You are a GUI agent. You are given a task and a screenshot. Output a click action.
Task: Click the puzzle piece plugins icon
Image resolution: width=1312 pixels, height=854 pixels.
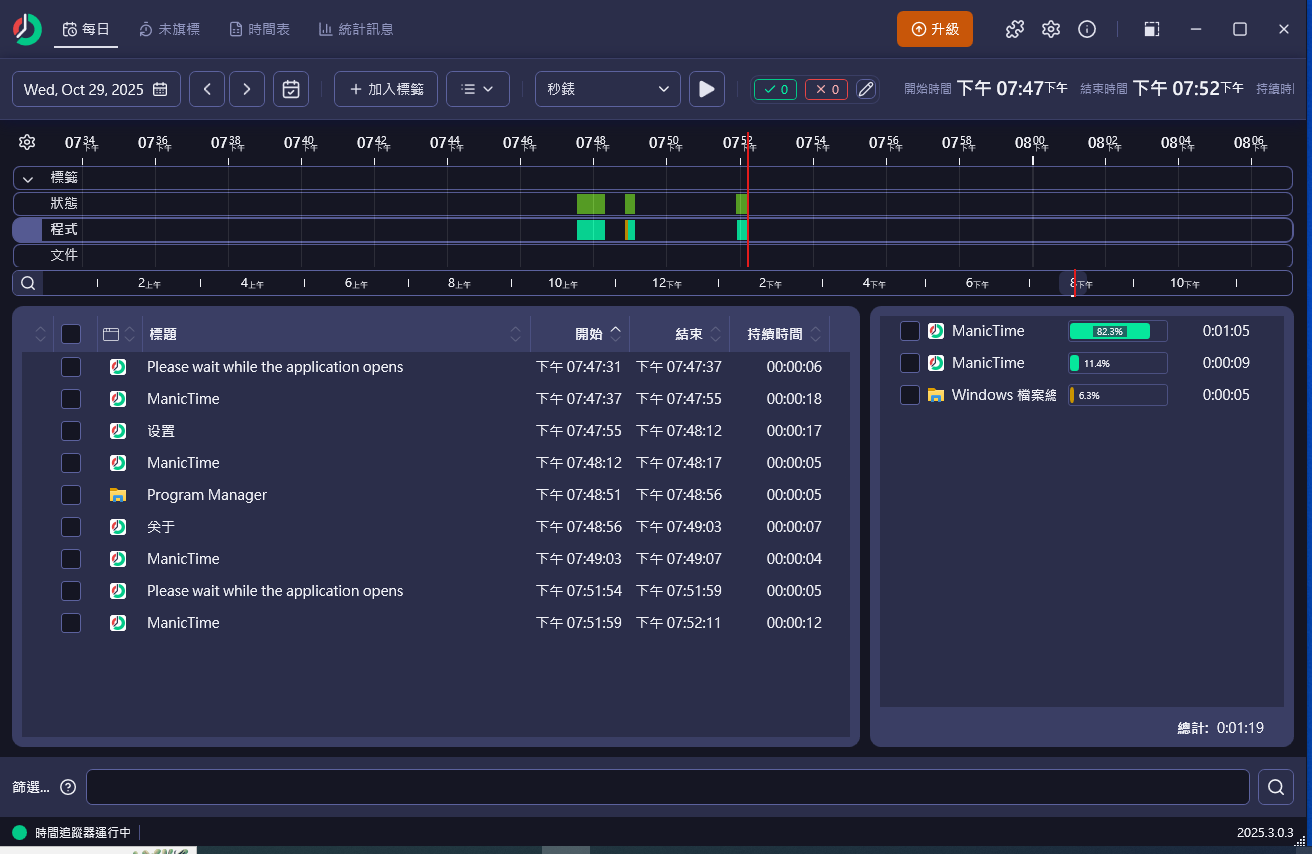click(1014, 29)
